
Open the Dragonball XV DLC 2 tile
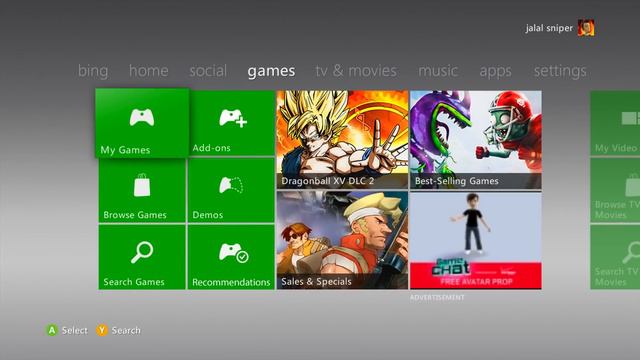pyautogui.click(x=342, y=140)
